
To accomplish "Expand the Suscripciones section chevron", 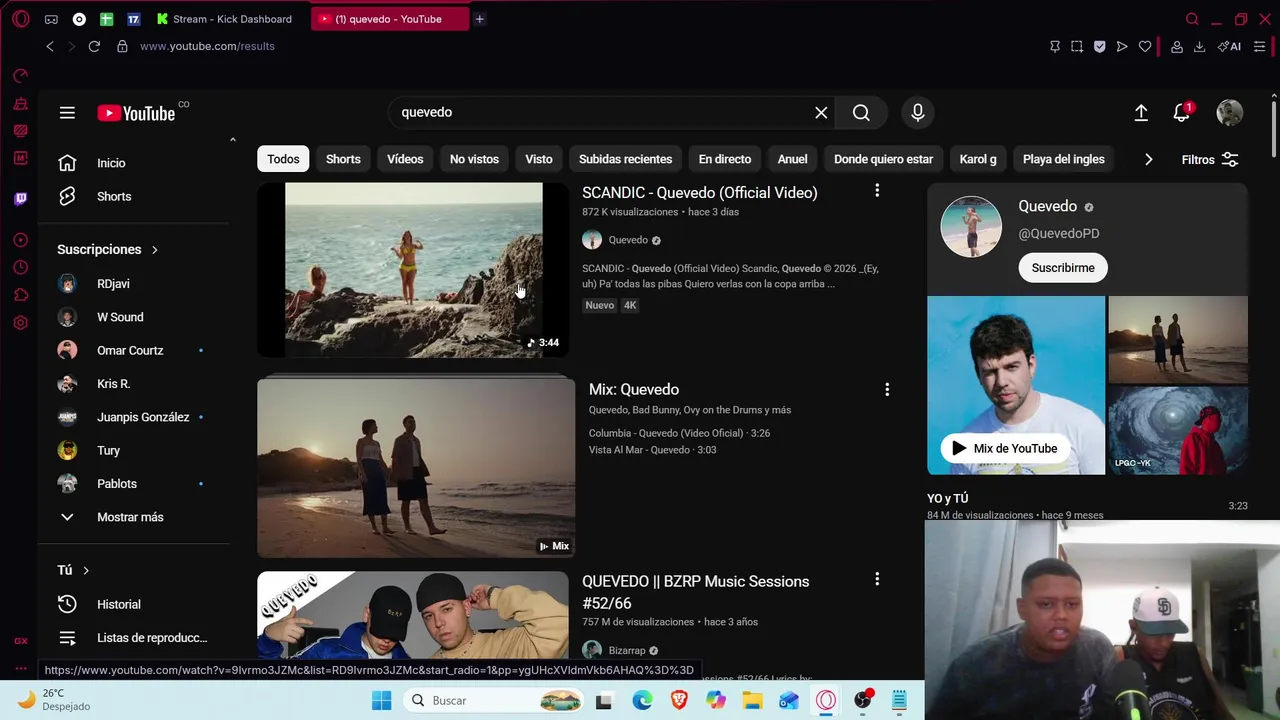I will [x=154, y=250].
